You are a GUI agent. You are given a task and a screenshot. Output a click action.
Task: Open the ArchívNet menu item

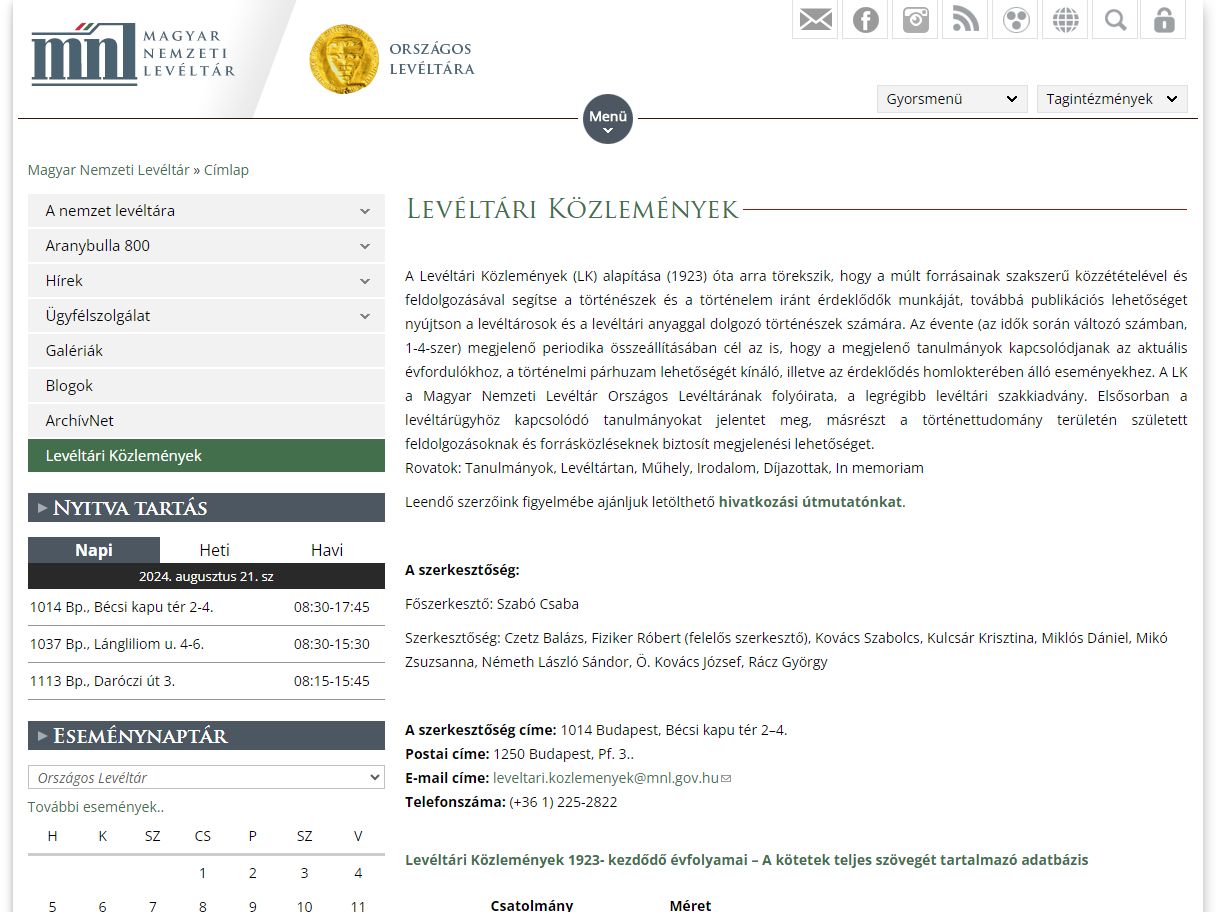point(206,421)
